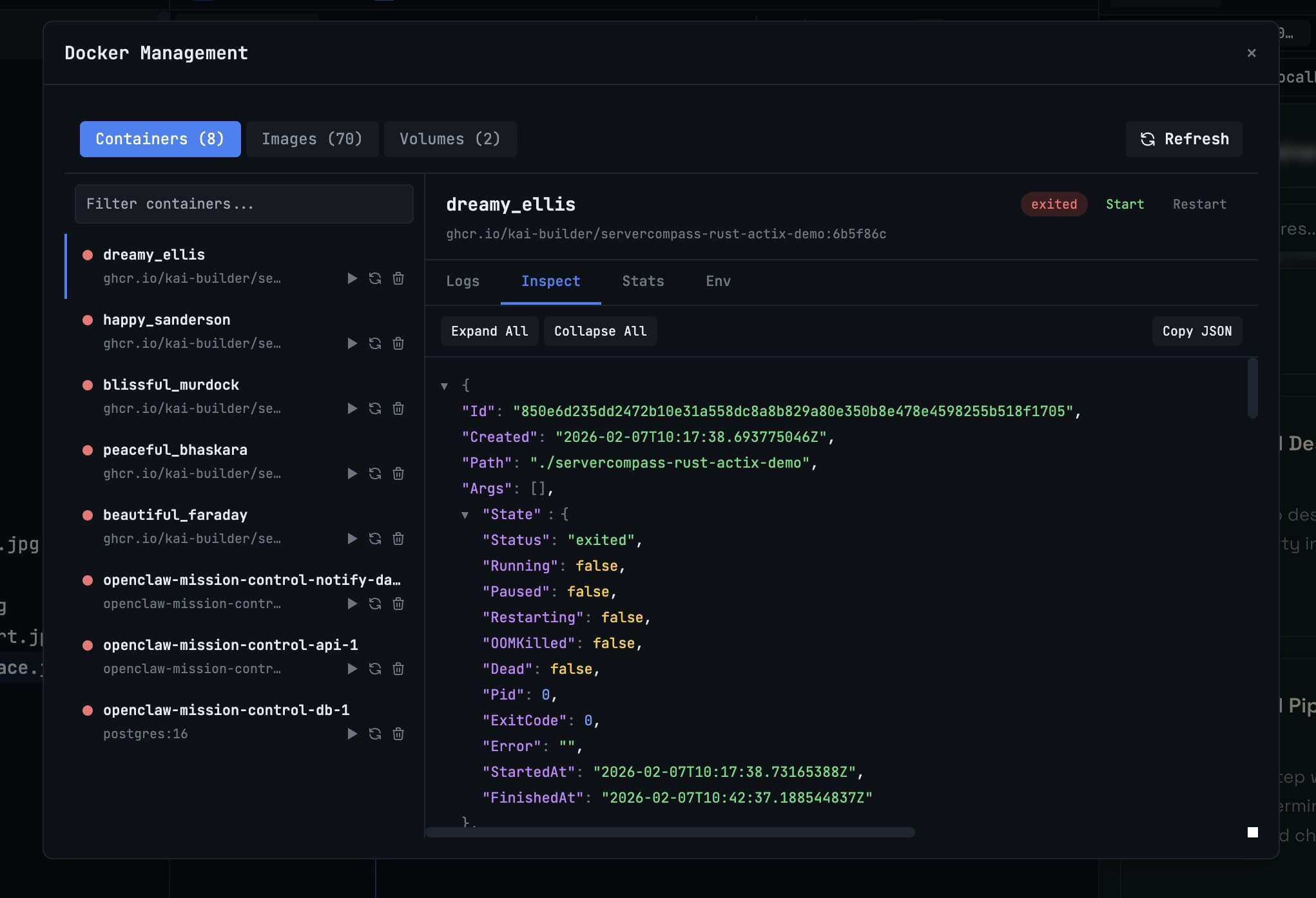Collapse the State object in the JSON

click(x=466, y=514)
